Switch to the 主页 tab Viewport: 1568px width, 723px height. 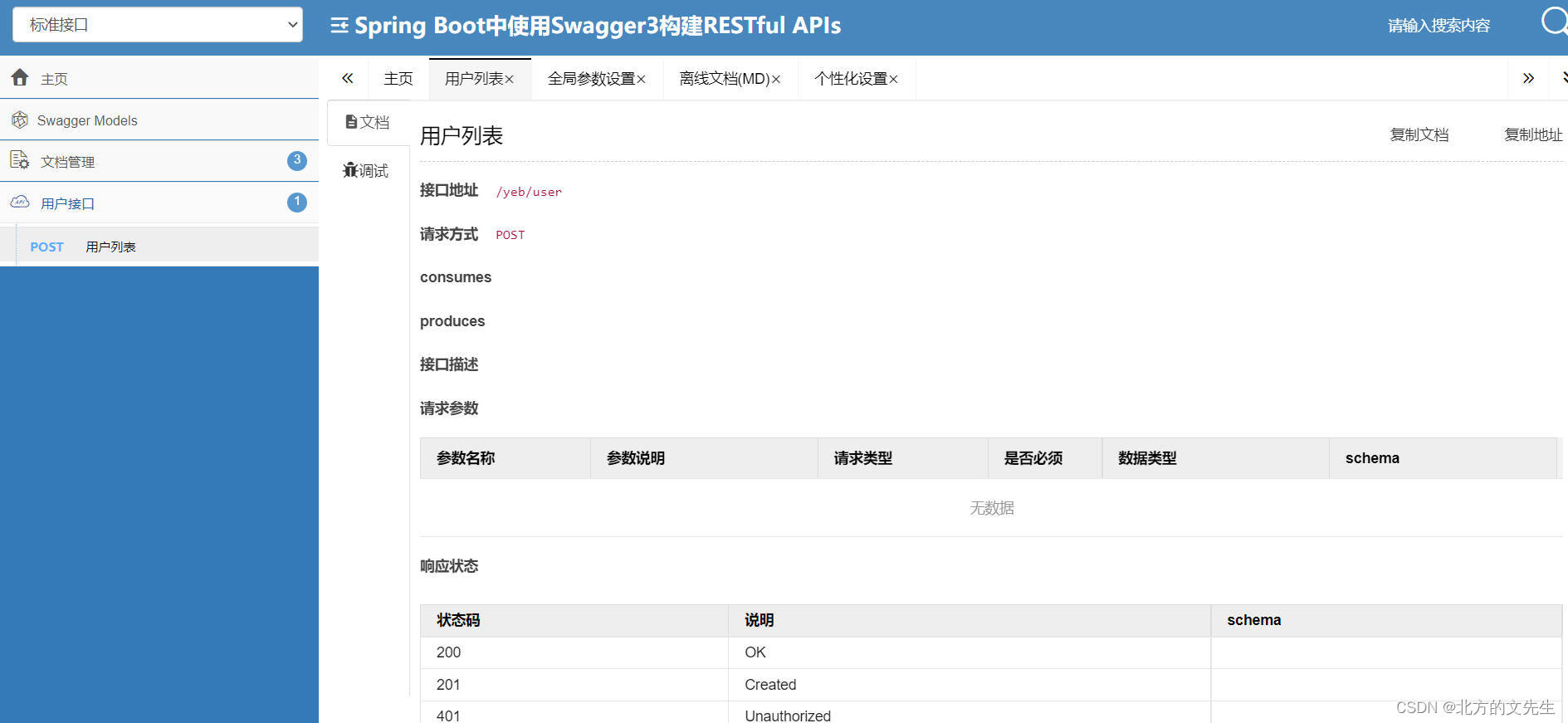click(398, 79)
